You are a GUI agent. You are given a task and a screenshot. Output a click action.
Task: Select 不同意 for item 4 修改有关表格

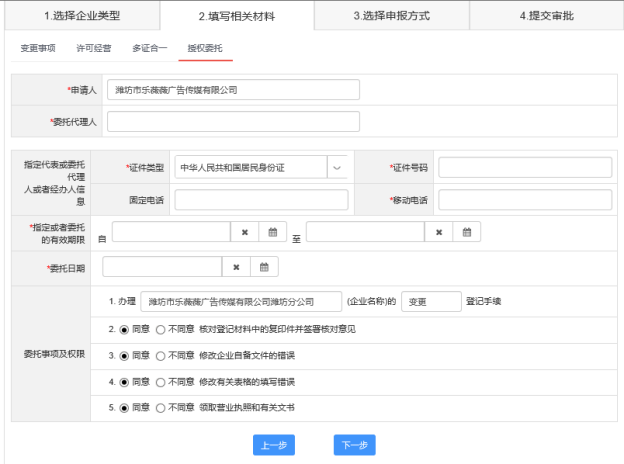(161, 382)
